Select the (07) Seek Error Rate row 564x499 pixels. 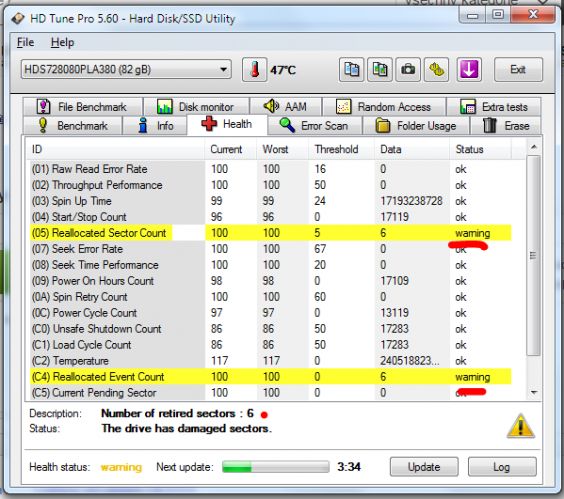point(270,249)
